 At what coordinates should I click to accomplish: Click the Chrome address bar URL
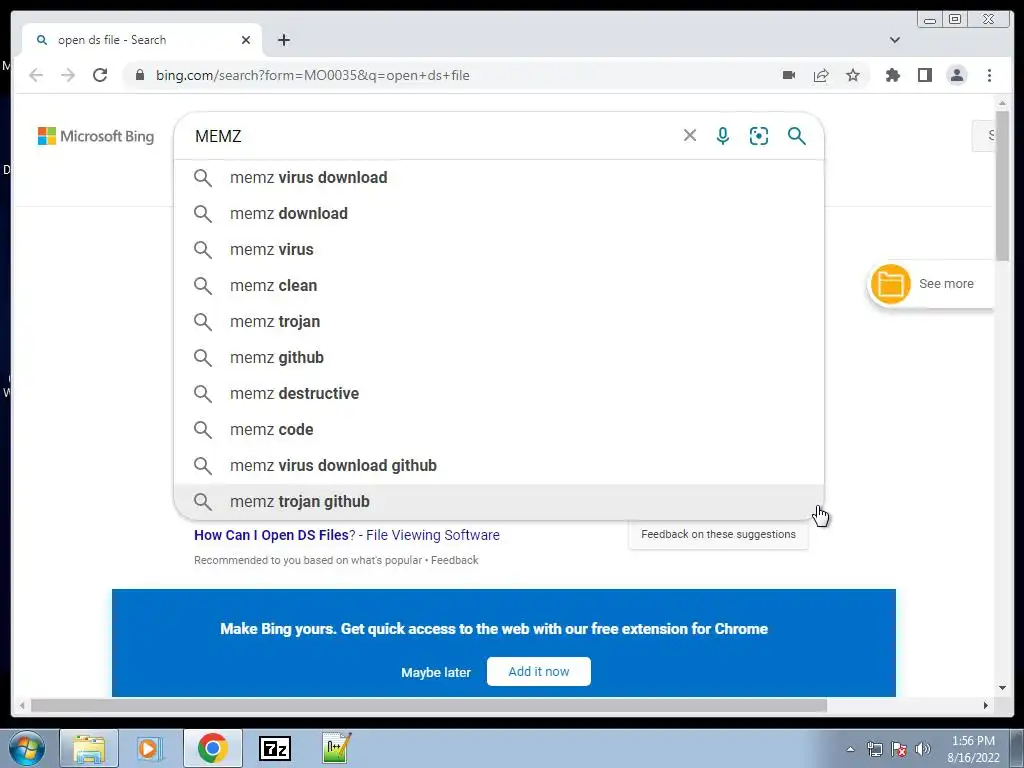(x=312, y=75)
